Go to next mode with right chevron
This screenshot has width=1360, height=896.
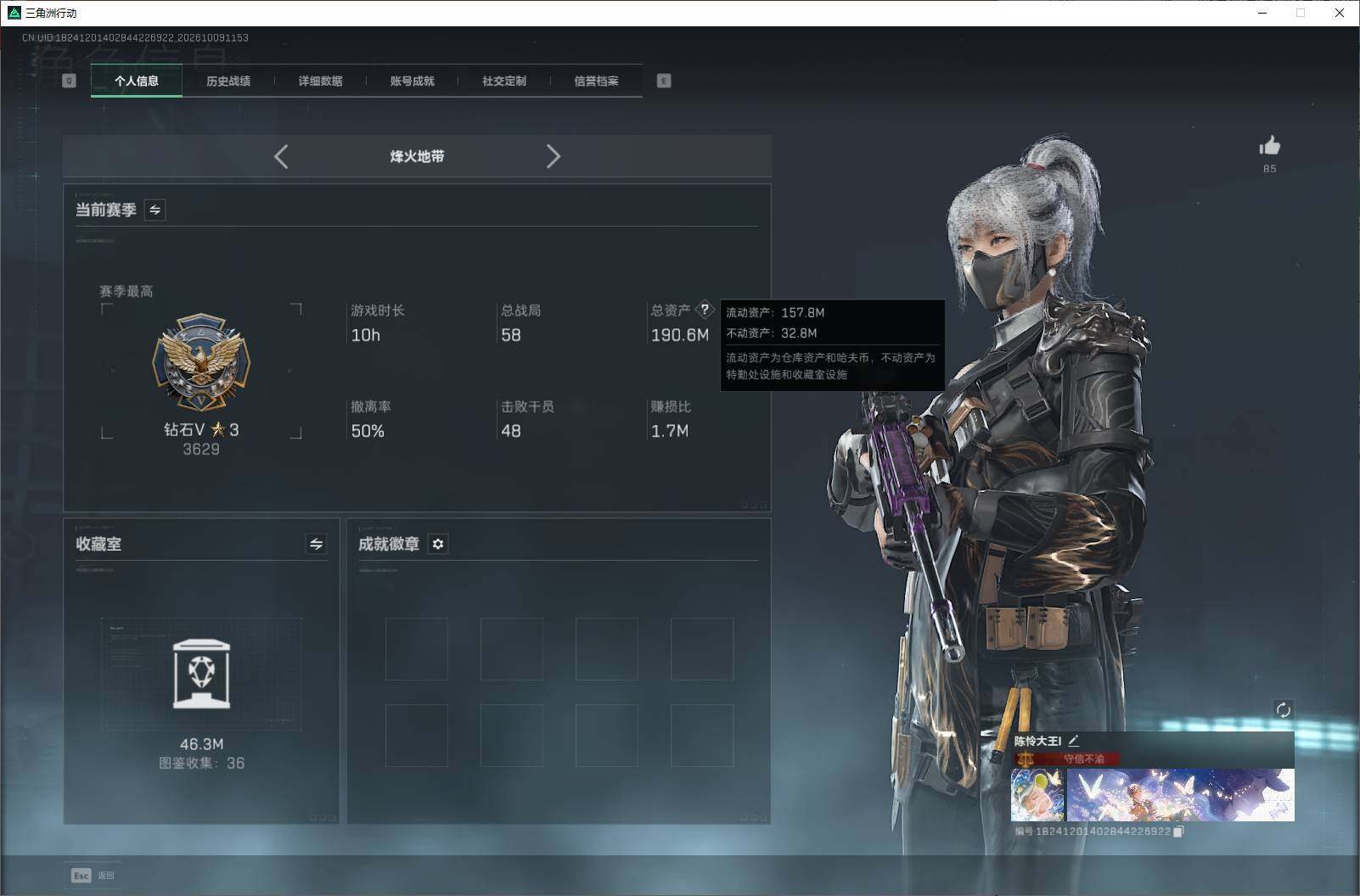click(x=554, y=156)
